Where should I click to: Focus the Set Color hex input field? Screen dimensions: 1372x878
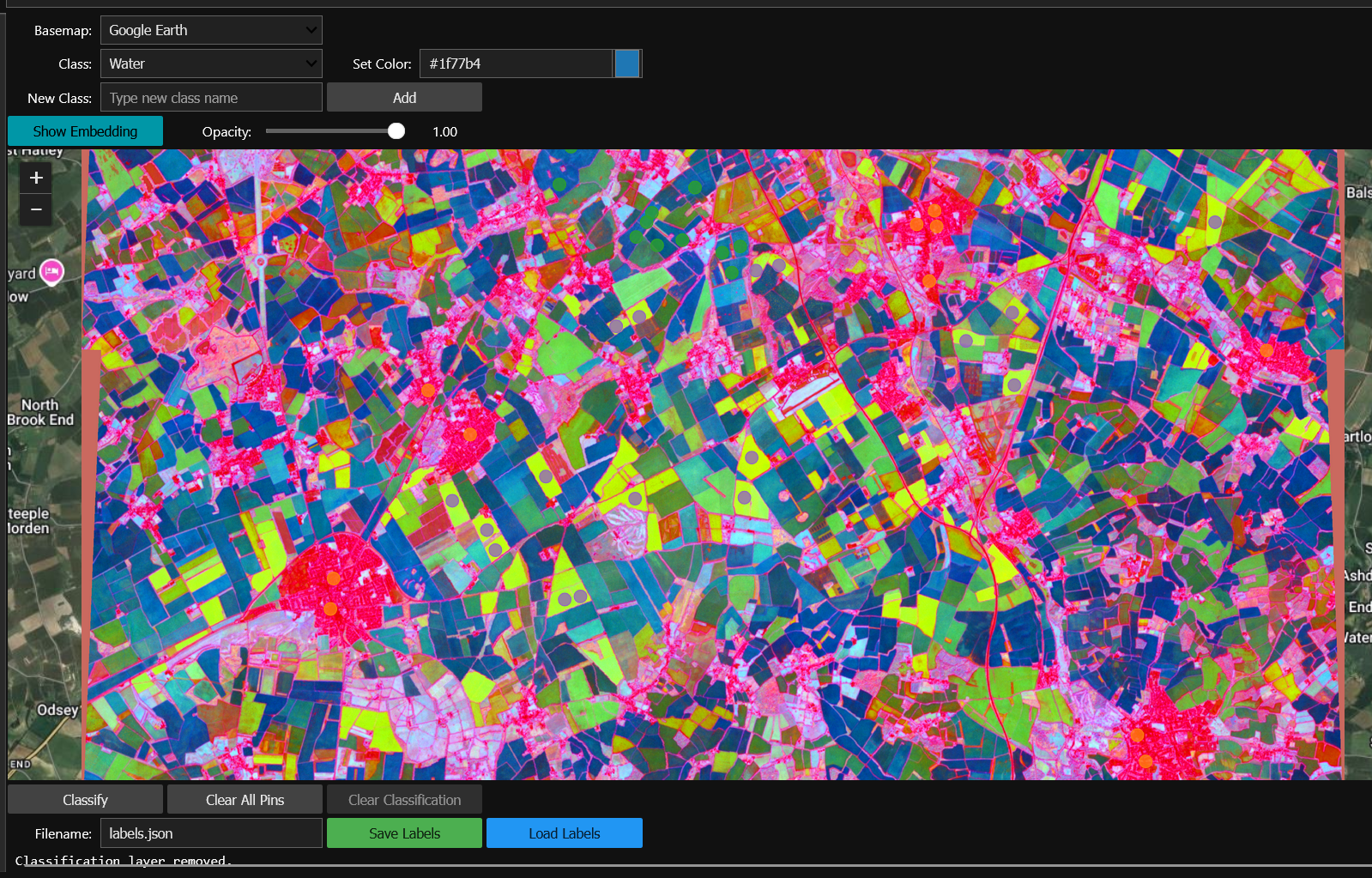pos(516,64)
